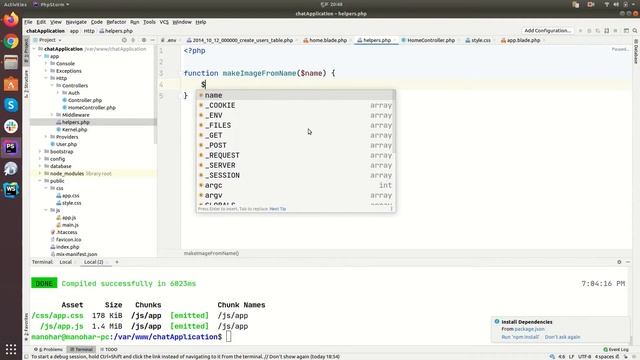Viewport: 640px width, 360px height.
Task: Click the terminal command prompt
Action: (131, 337)
